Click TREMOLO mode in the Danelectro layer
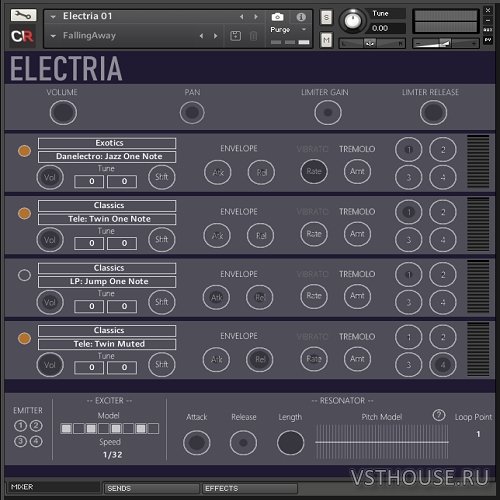500x500 pixels. click(357, 149)
